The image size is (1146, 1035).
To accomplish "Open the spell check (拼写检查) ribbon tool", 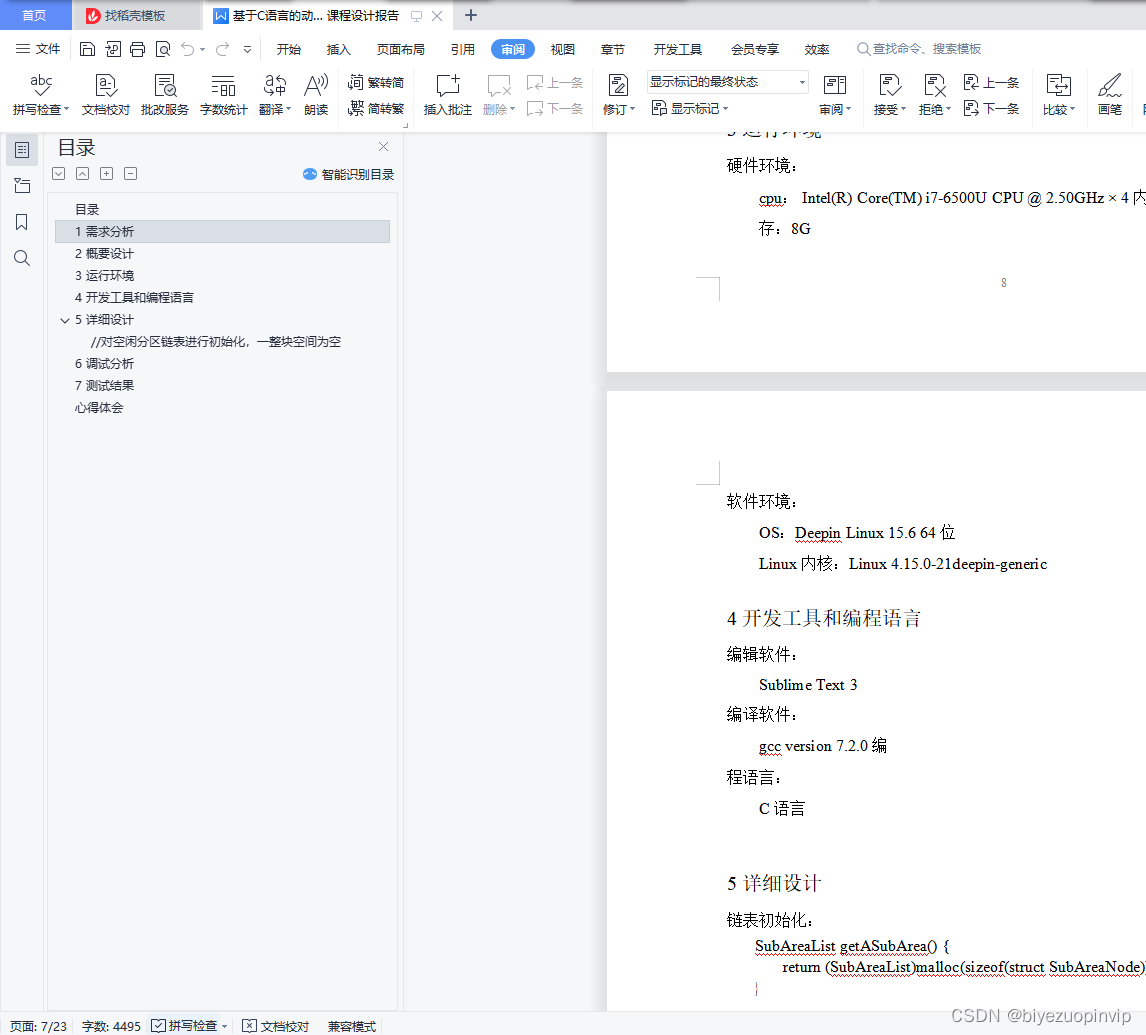I will point(41,94).
